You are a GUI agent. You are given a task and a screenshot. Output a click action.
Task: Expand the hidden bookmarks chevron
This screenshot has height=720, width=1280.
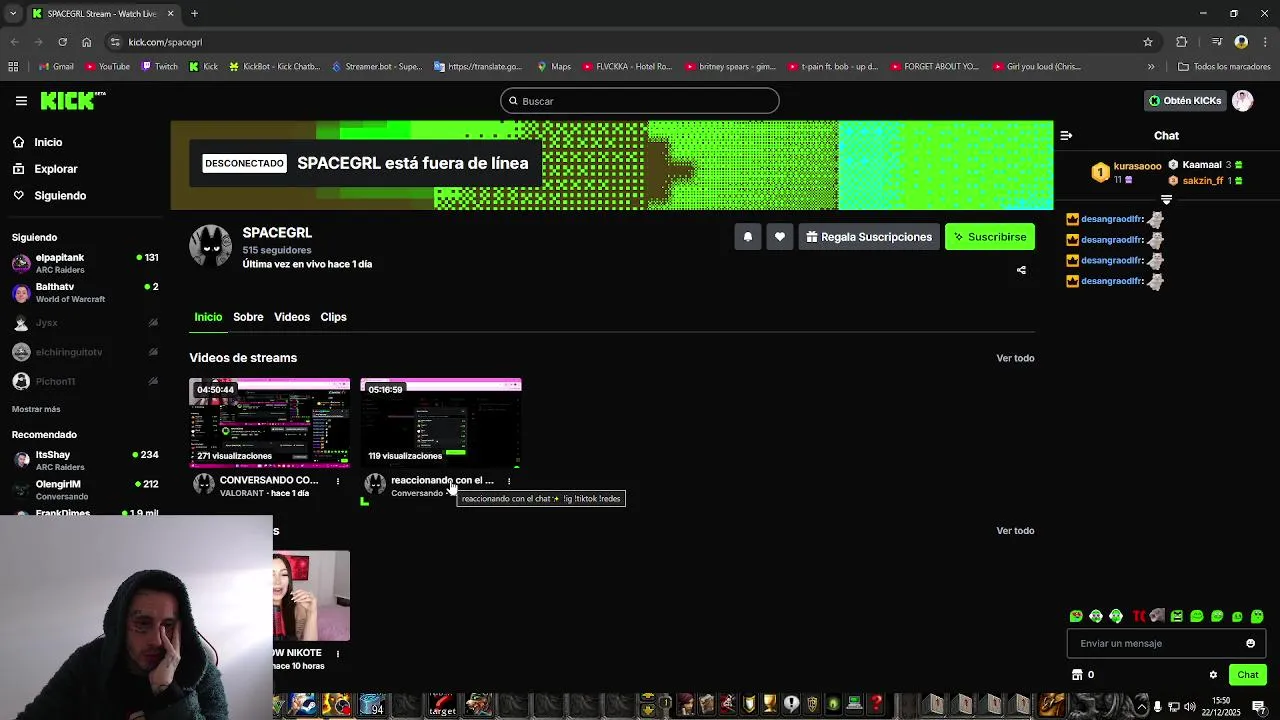tap(1151, 67)
